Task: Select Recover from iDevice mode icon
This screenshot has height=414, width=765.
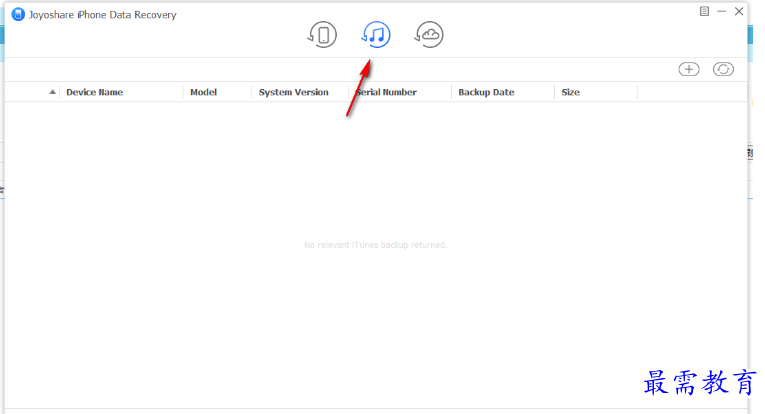Action: point(322,35)
